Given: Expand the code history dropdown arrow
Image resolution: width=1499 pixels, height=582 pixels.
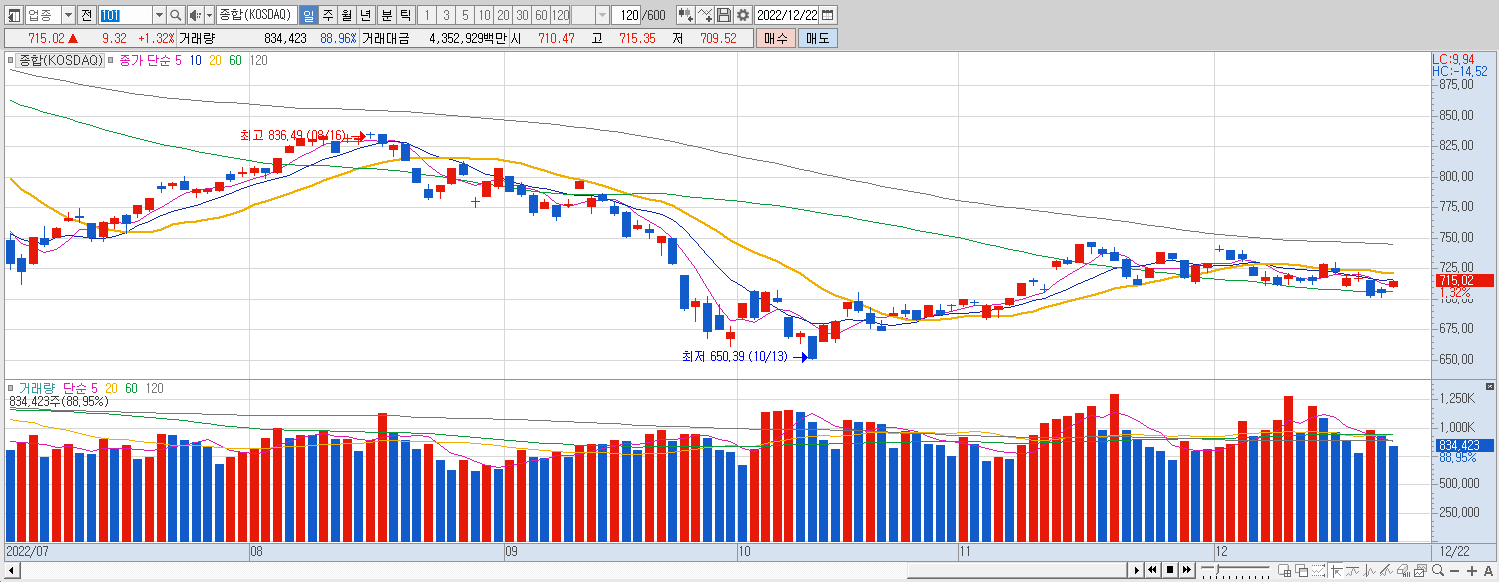Looking at the screenshot, I should 160,15.
